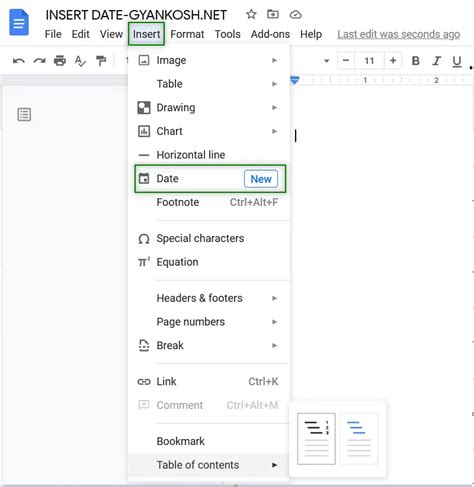Click the Undo icon

[19, 61]
